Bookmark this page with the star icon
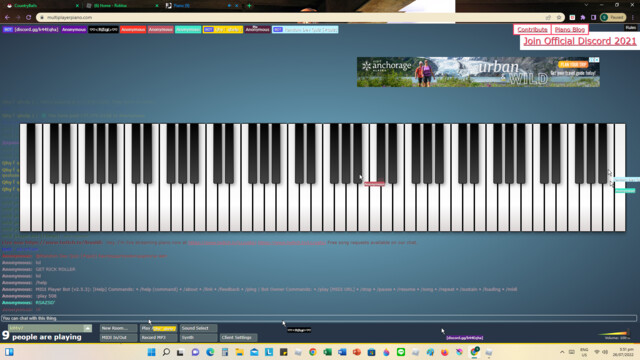Viewport: 640px width, 360px height. click(x=559, y=18)
